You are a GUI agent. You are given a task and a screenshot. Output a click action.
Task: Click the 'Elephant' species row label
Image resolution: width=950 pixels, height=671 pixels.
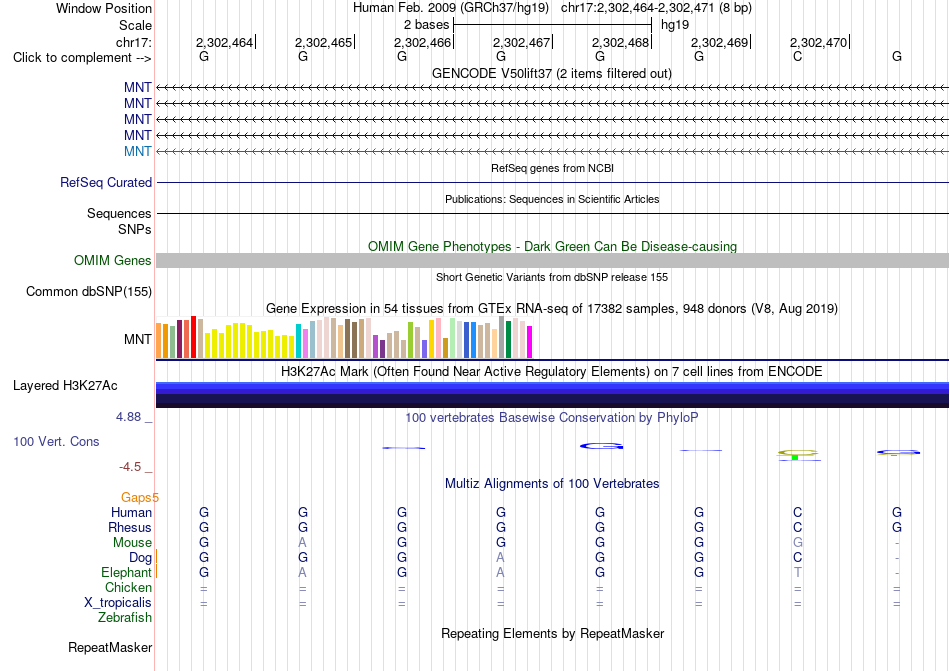pyautogui.click(x=126, y=572)
